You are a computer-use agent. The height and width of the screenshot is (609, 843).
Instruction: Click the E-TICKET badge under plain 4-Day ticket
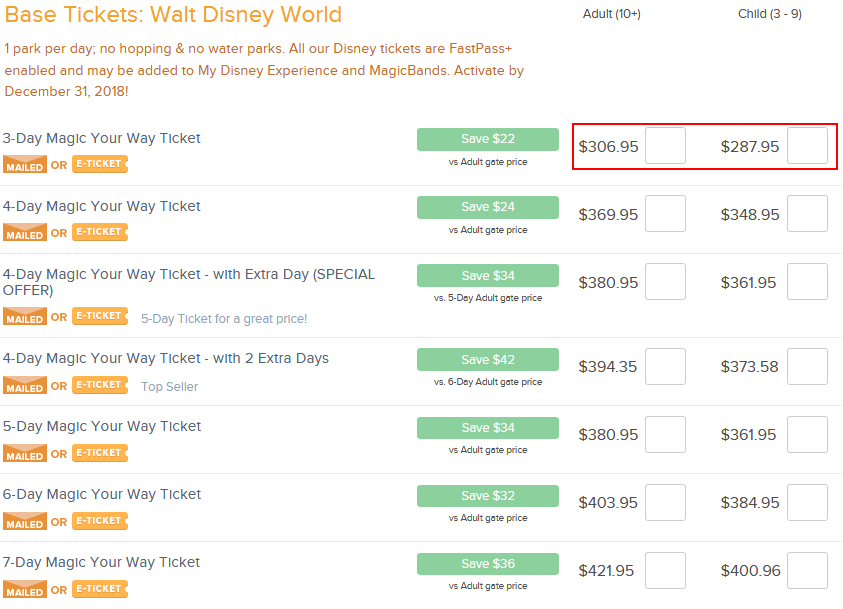100,232
